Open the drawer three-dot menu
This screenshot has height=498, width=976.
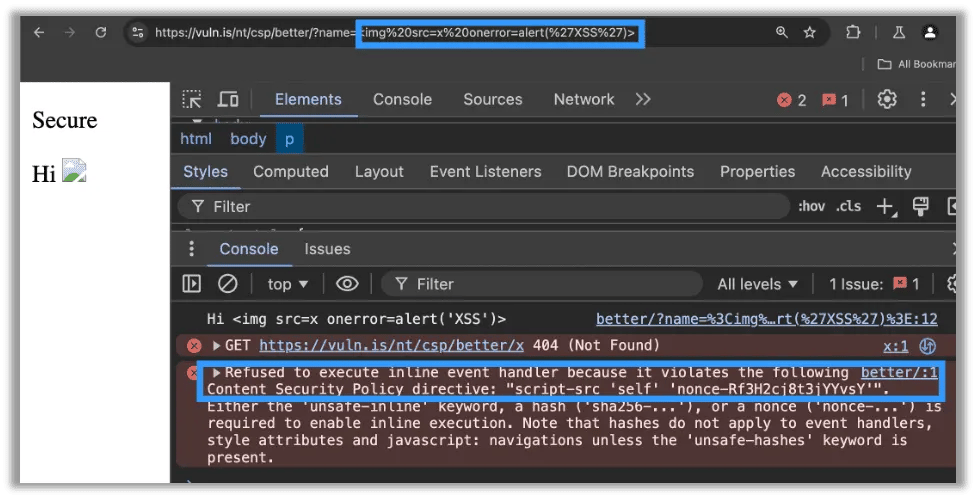(192, 249)
